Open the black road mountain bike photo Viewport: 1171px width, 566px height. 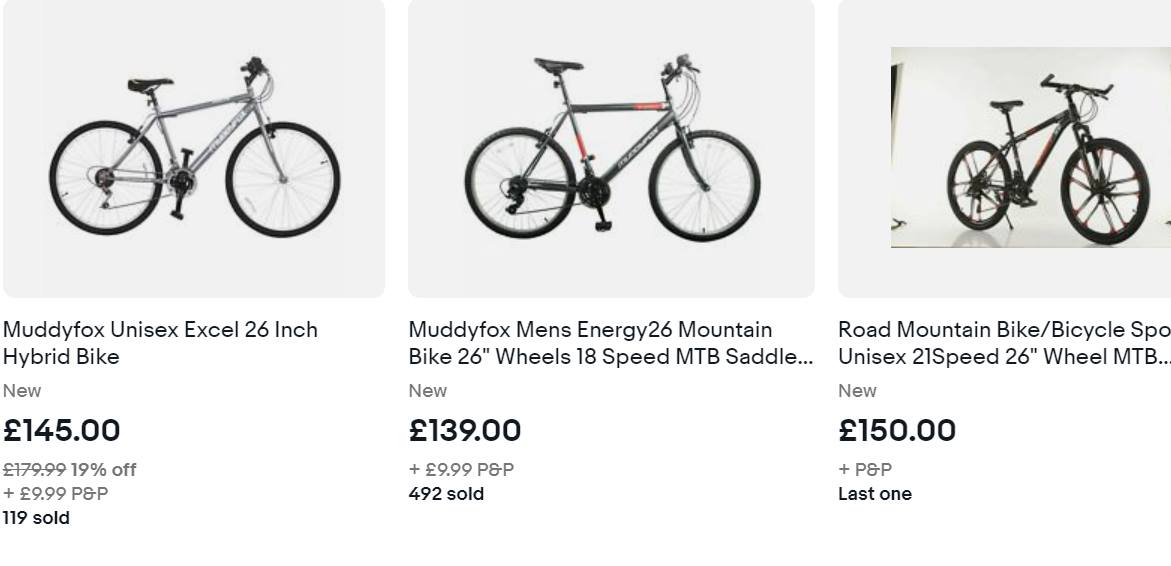pos(1028,147)
